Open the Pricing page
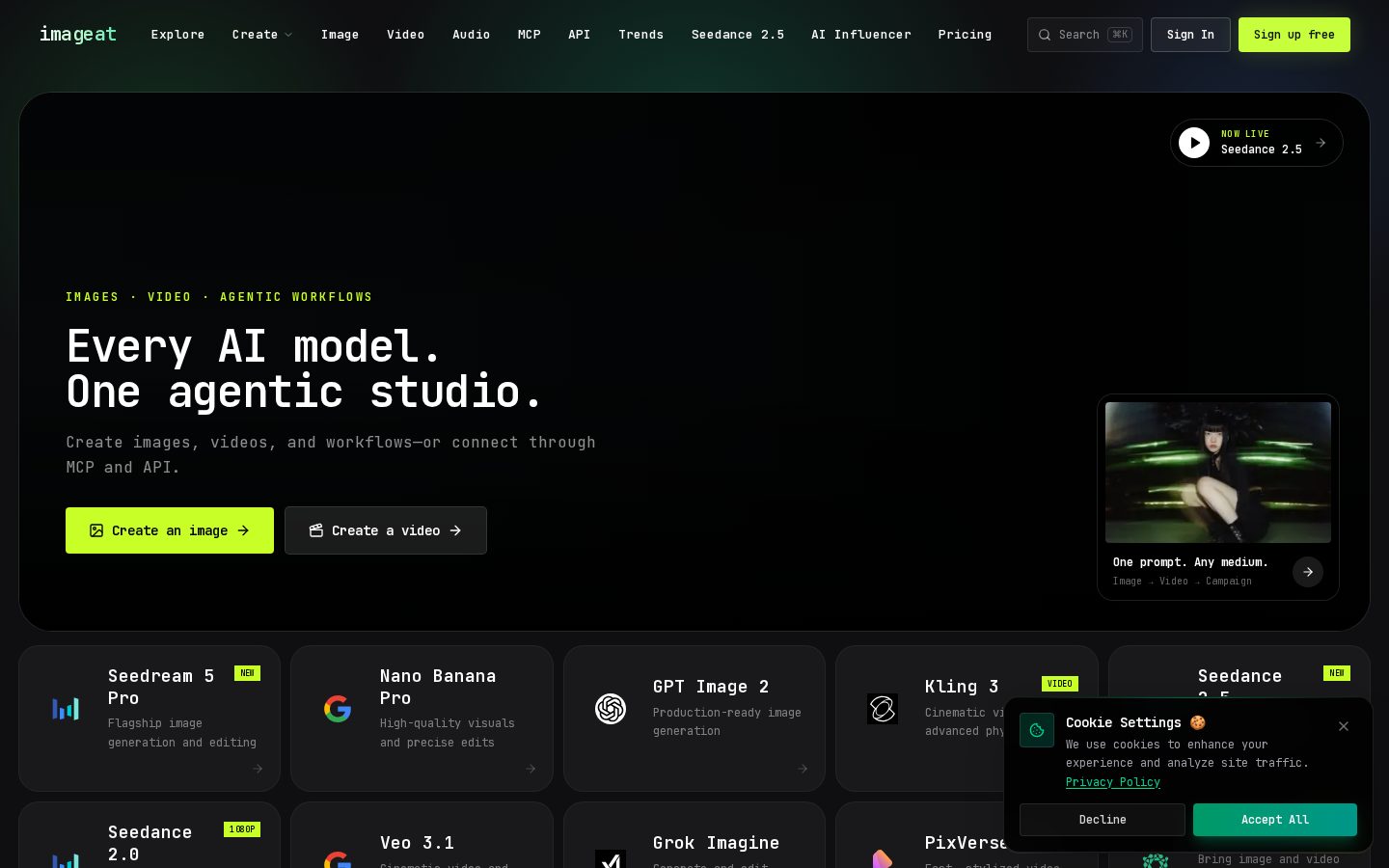 [965, 35]
